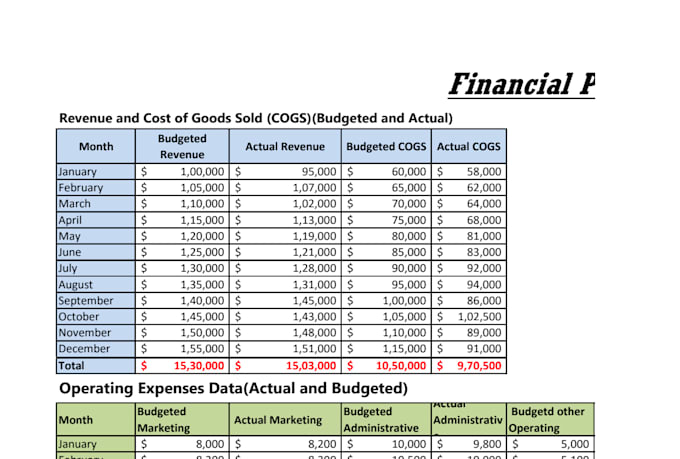This screenshot has width=680, height=459.
Task: Select the June month cell
Action: click(x=96, y=252)
